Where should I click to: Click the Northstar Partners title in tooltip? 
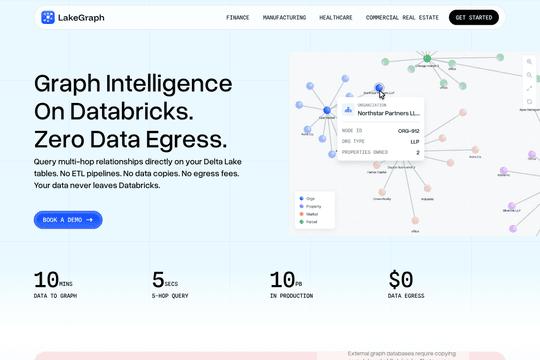click(x=388, y=113)
